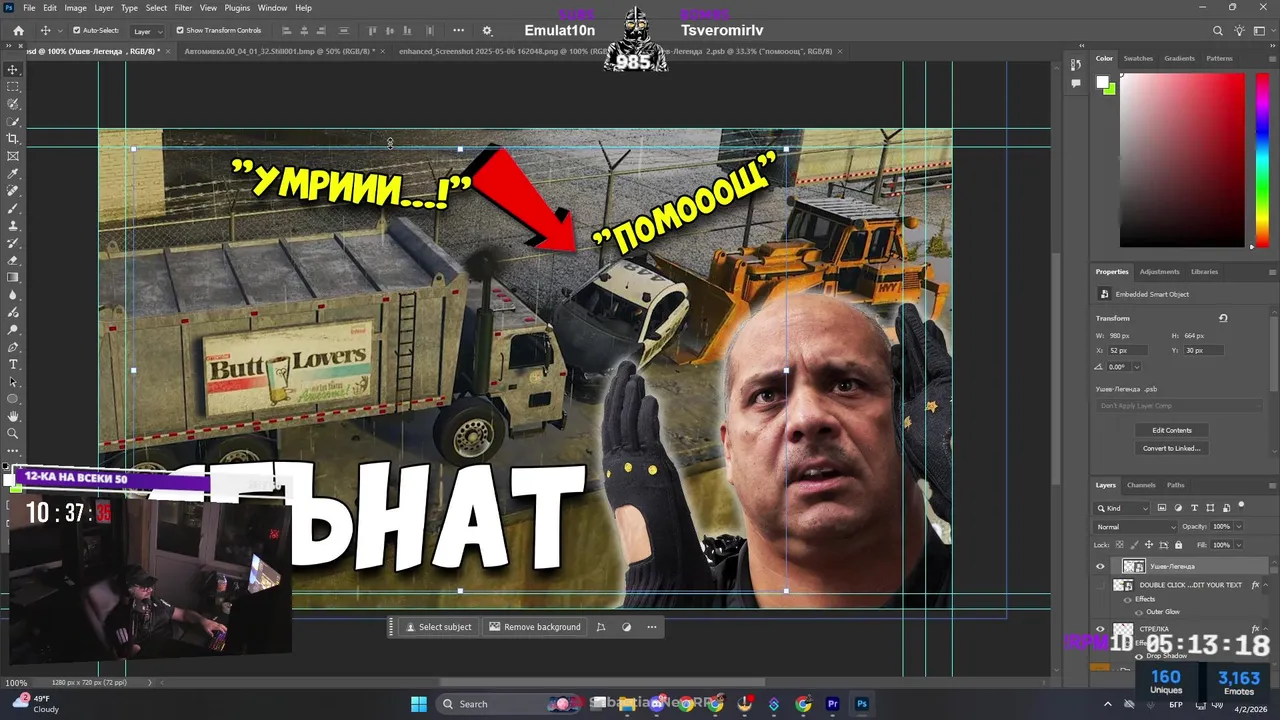1280x720 pixels.
Task: Switch to the Swatches tab
Action: click(1138, 58)
